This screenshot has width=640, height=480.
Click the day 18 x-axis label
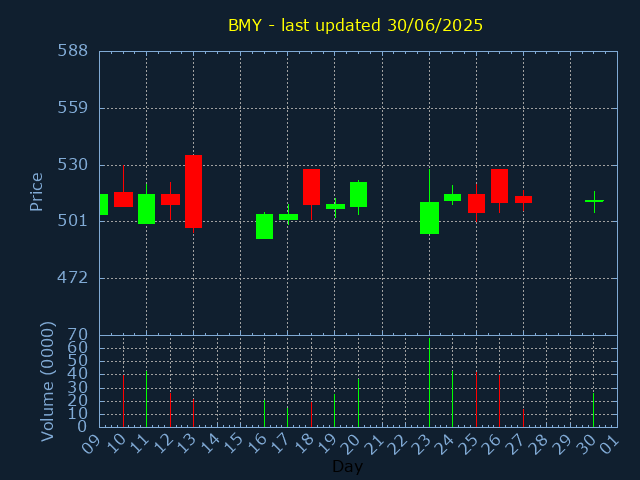pyautogui.click(x=304, y=443)
